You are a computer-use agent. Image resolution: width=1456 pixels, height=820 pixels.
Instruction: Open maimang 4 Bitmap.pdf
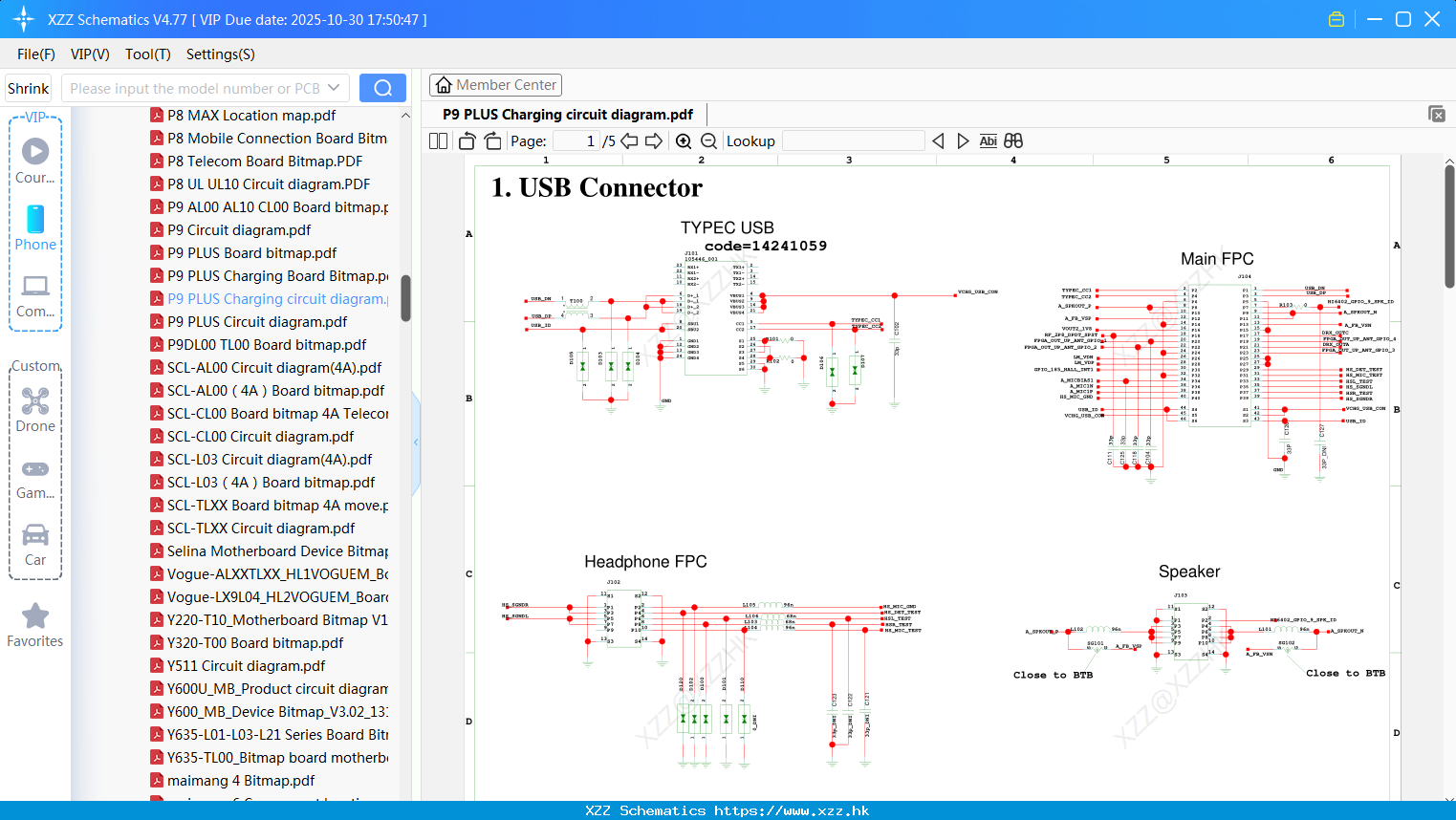[x=241, y=781]
